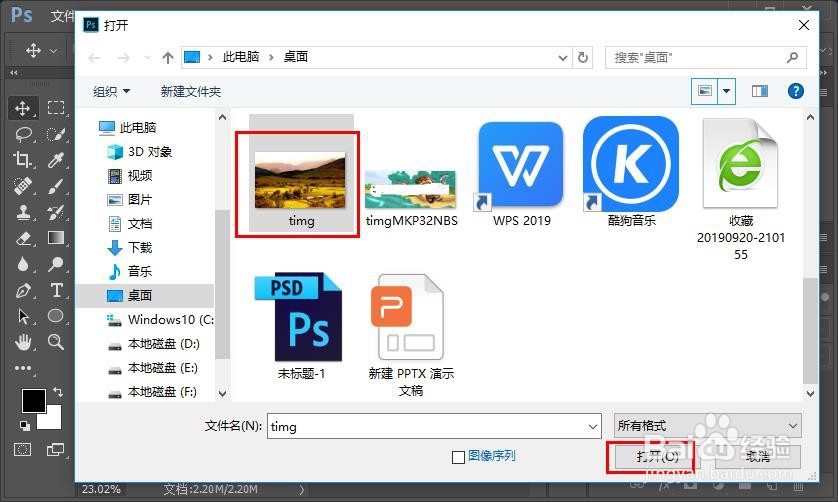Select the Brush tool
This screenshot has height=502, width=838.
tap(56, 186)
